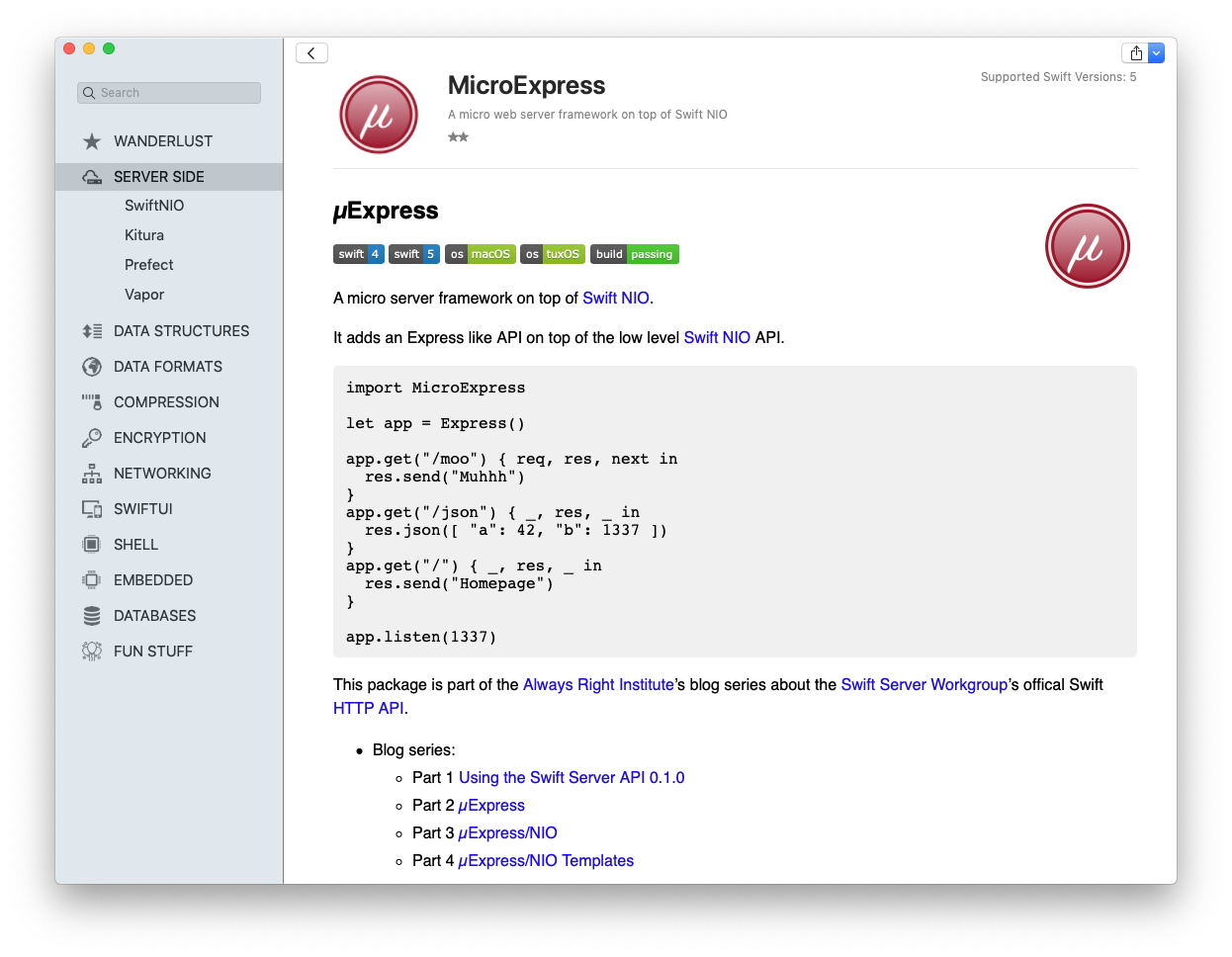Image resolution: width=1232 pixels, height=957 pixels.
Task: Open the share dropdown arrow
Action: [1156, 53]
